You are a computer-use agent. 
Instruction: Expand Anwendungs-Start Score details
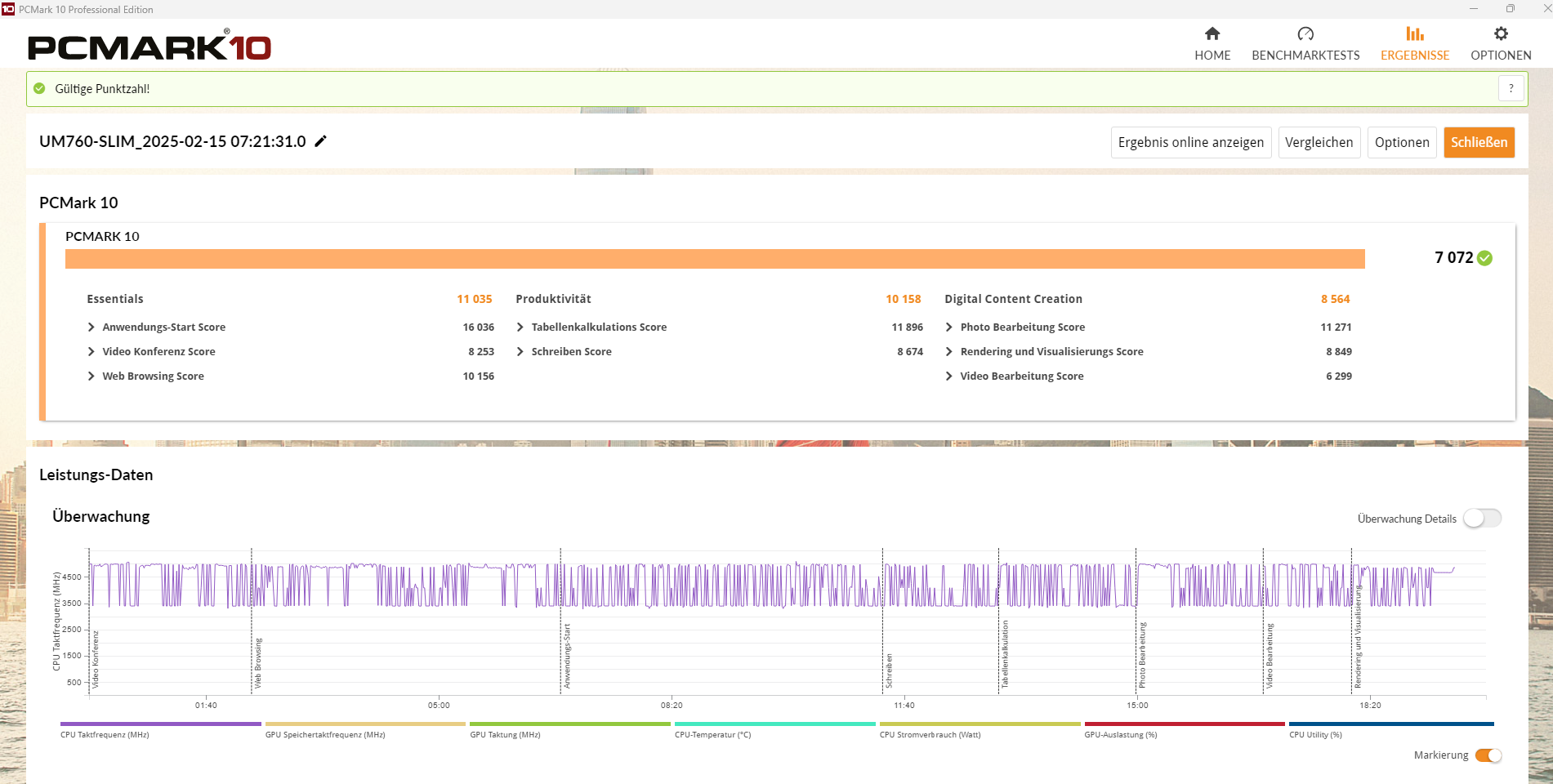point(91,327)
